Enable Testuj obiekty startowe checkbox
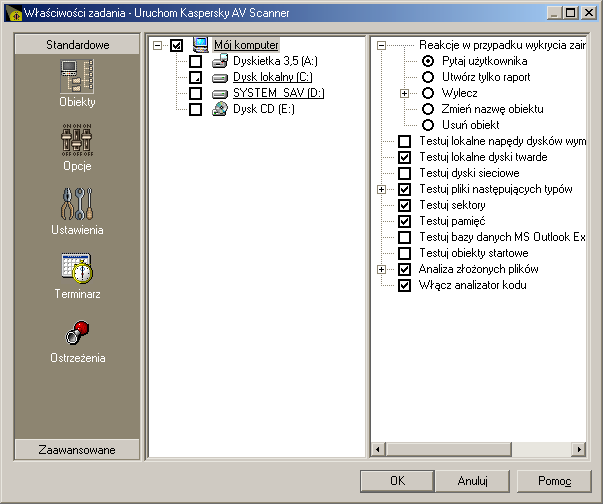Screen dimensions: 603x504 [404, 253]
